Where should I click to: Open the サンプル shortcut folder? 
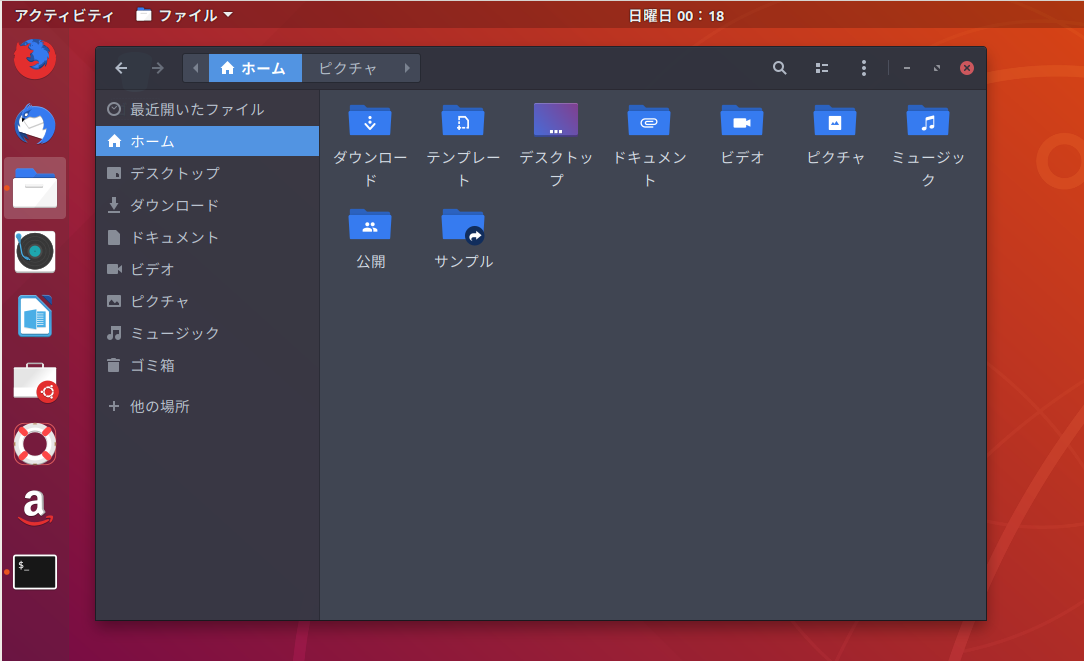click(463, 225)
